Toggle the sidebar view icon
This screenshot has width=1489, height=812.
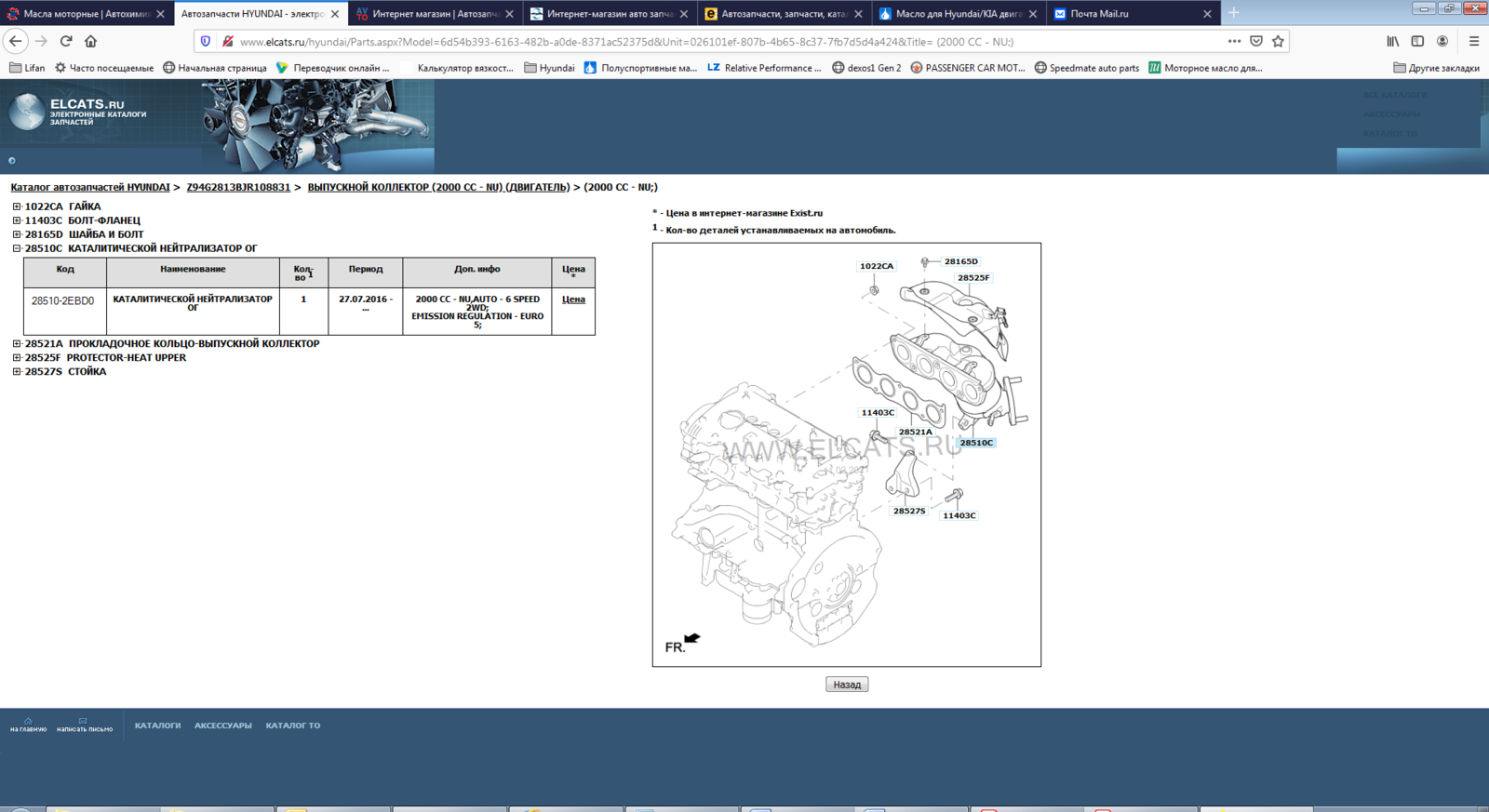coord(1417,41)
